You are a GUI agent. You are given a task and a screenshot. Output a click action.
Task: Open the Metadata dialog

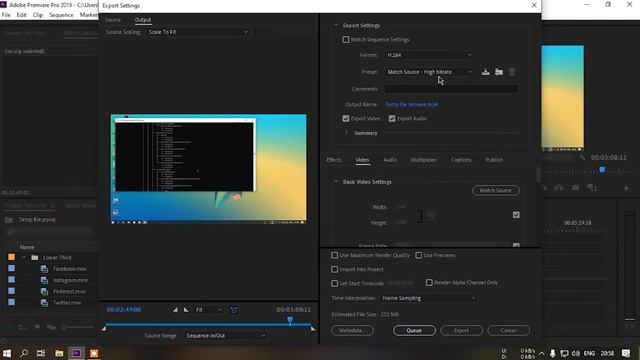(x=352, y=331)
